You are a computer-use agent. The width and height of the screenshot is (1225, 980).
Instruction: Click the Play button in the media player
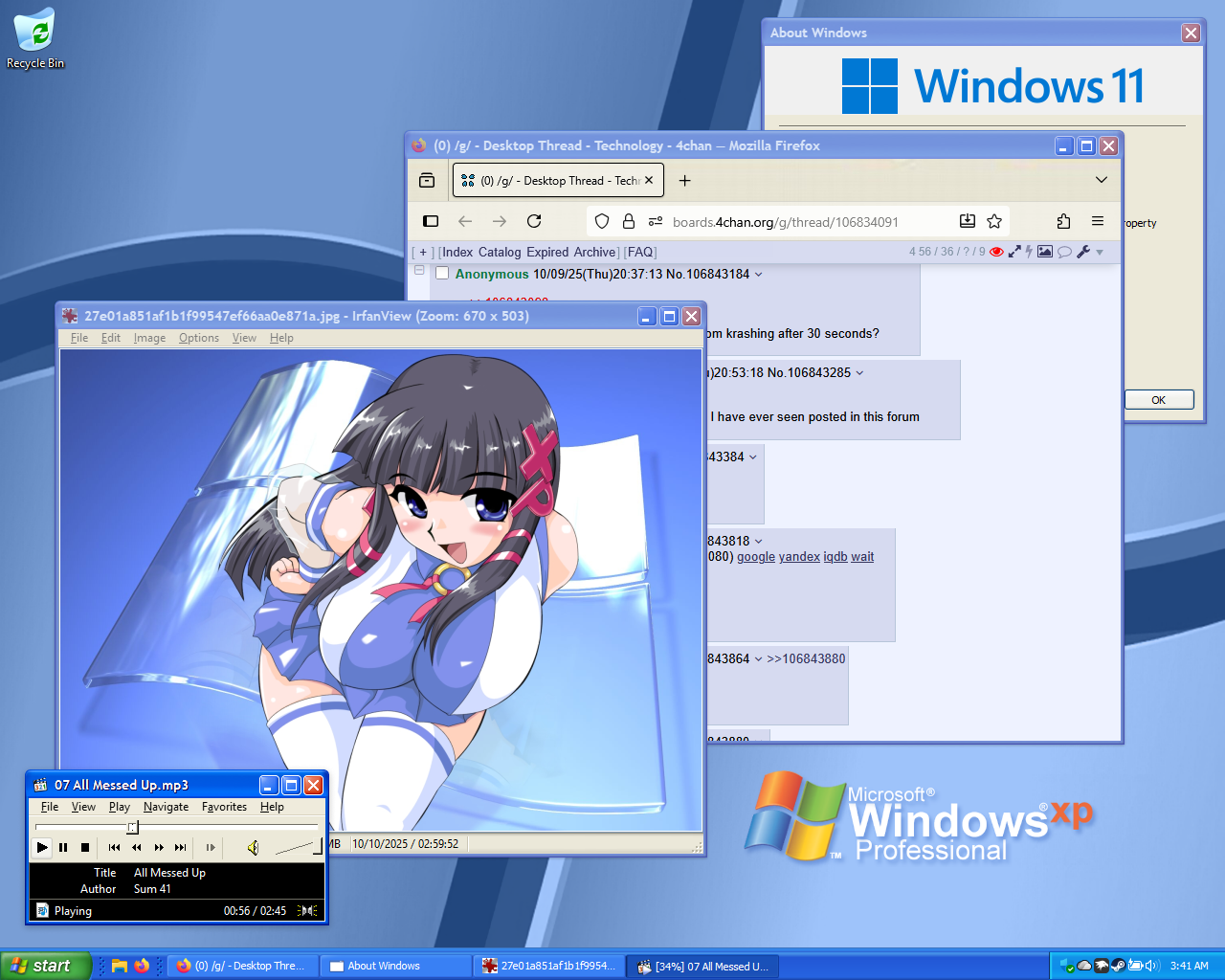(42, 847)
